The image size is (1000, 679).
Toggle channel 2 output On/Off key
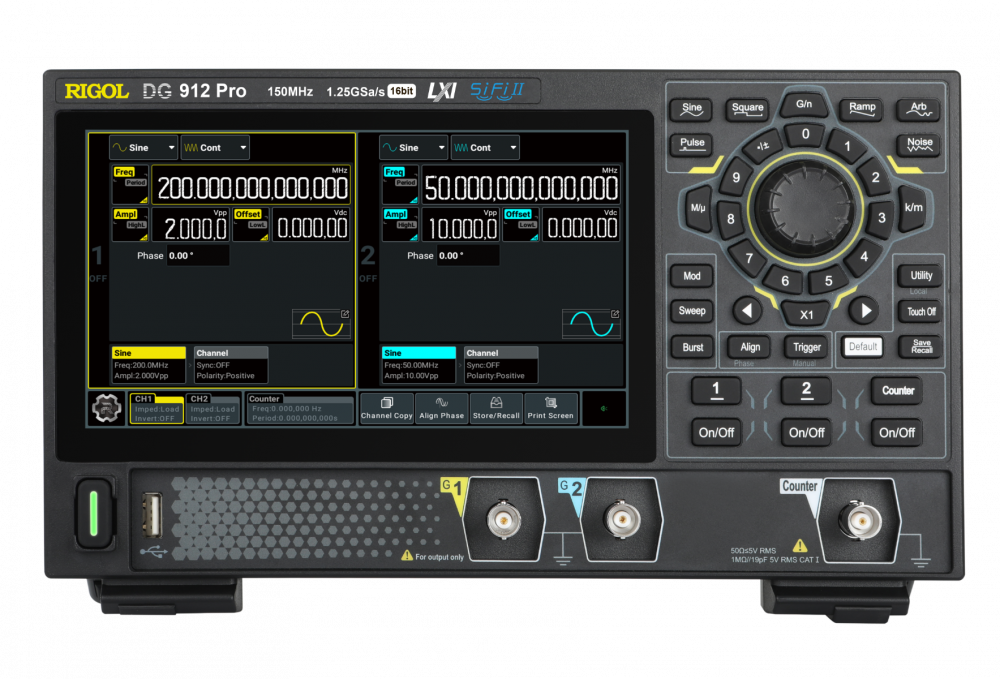[x=807, y=433]
